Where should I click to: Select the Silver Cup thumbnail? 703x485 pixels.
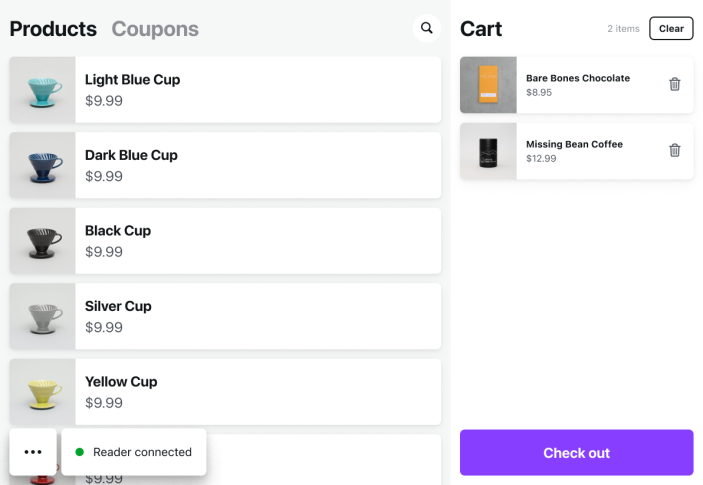point(43,316)
